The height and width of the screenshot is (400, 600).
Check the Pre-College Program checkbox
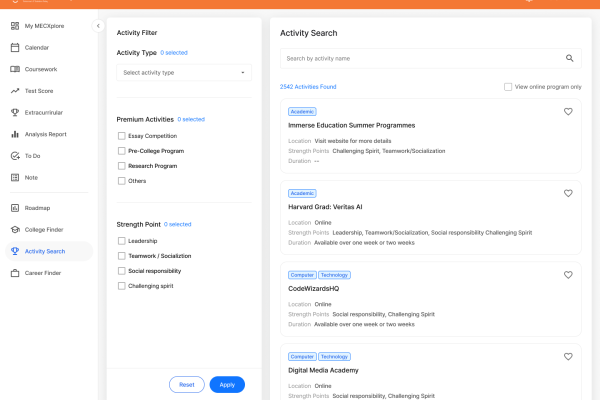pos(122,151)
